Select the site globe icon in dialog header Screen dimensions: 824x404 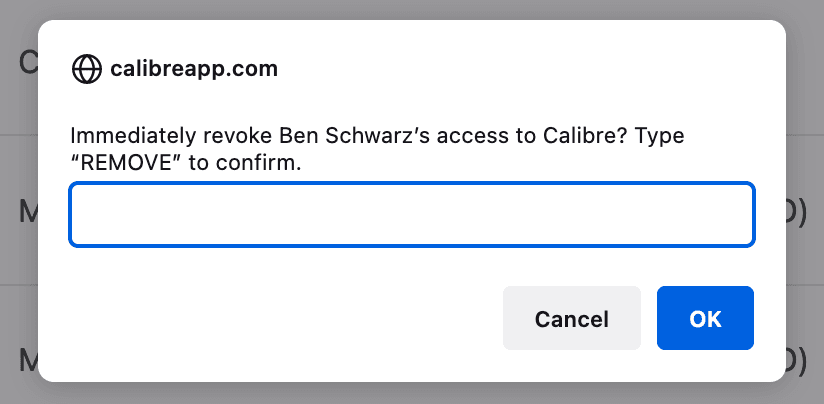pos(87,69)
